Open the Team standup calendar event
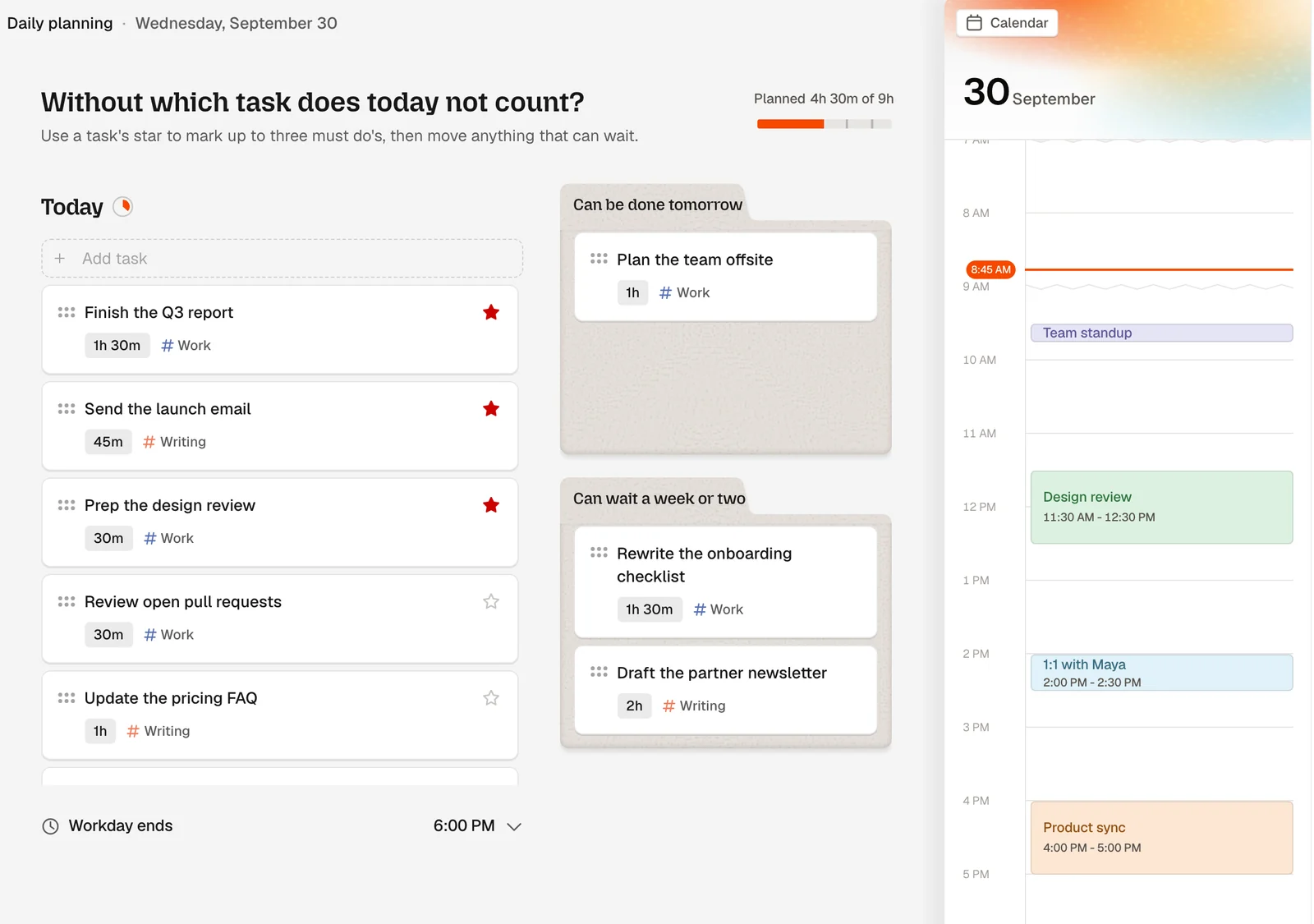The width and height of the screenshot is (1314, 924). click(x=1161, y=333)
